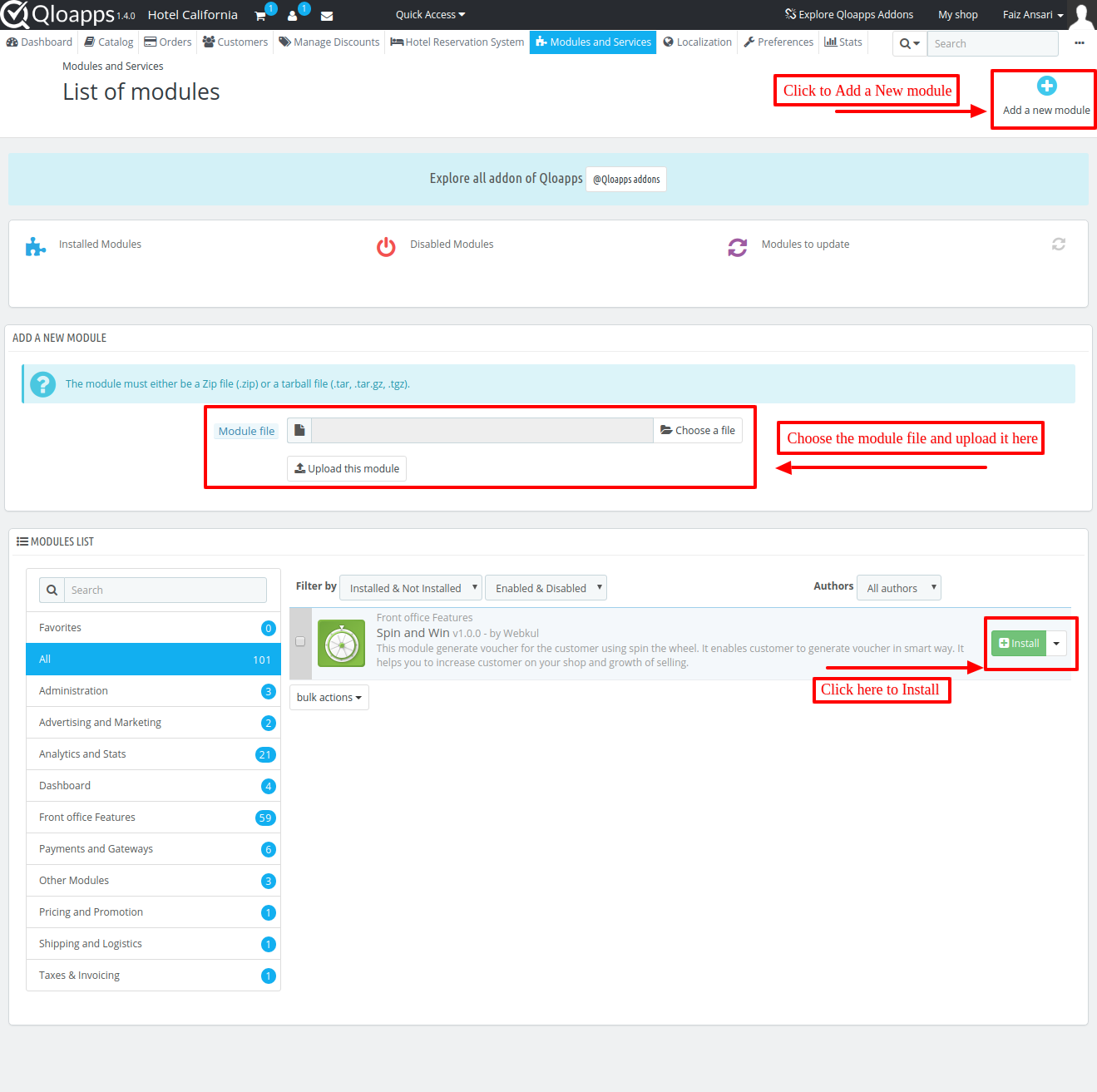Expand the Install button dropdown arrow
Image resolution: width=1097 pixels, height=1092 pixels.
tap(1056, 644)
